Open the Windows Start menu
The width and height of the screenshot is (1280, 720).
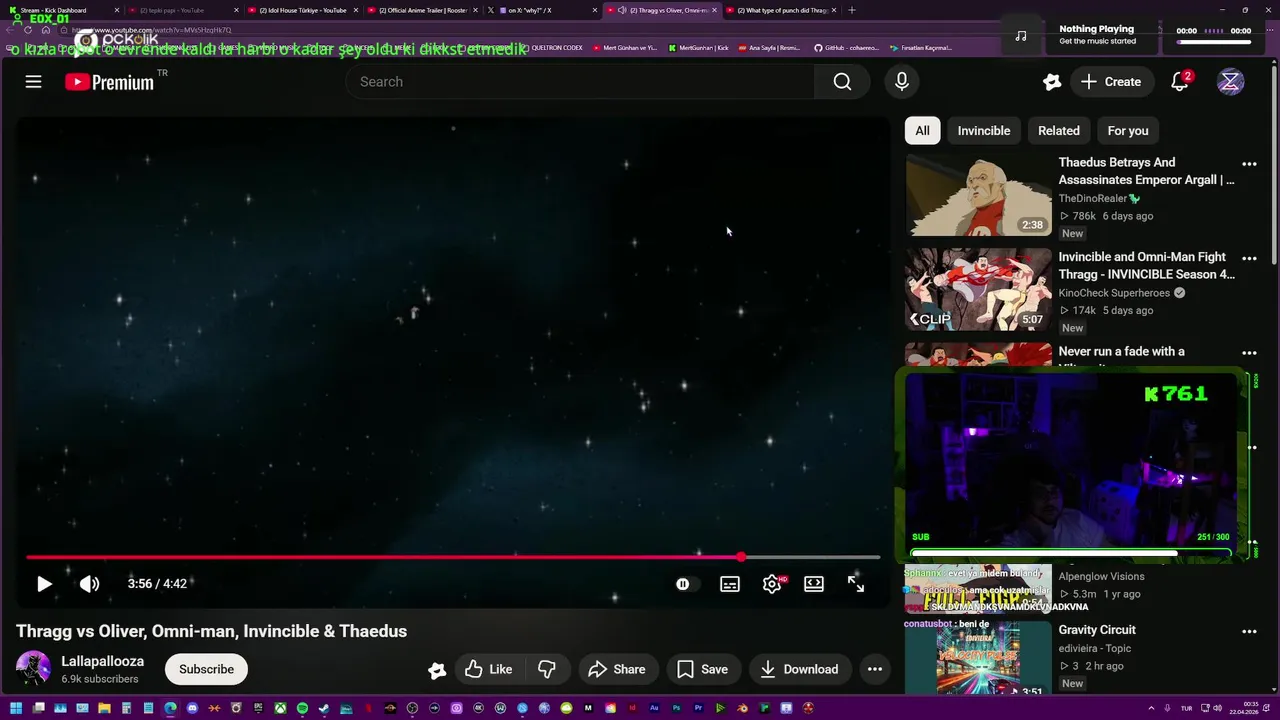16,708
